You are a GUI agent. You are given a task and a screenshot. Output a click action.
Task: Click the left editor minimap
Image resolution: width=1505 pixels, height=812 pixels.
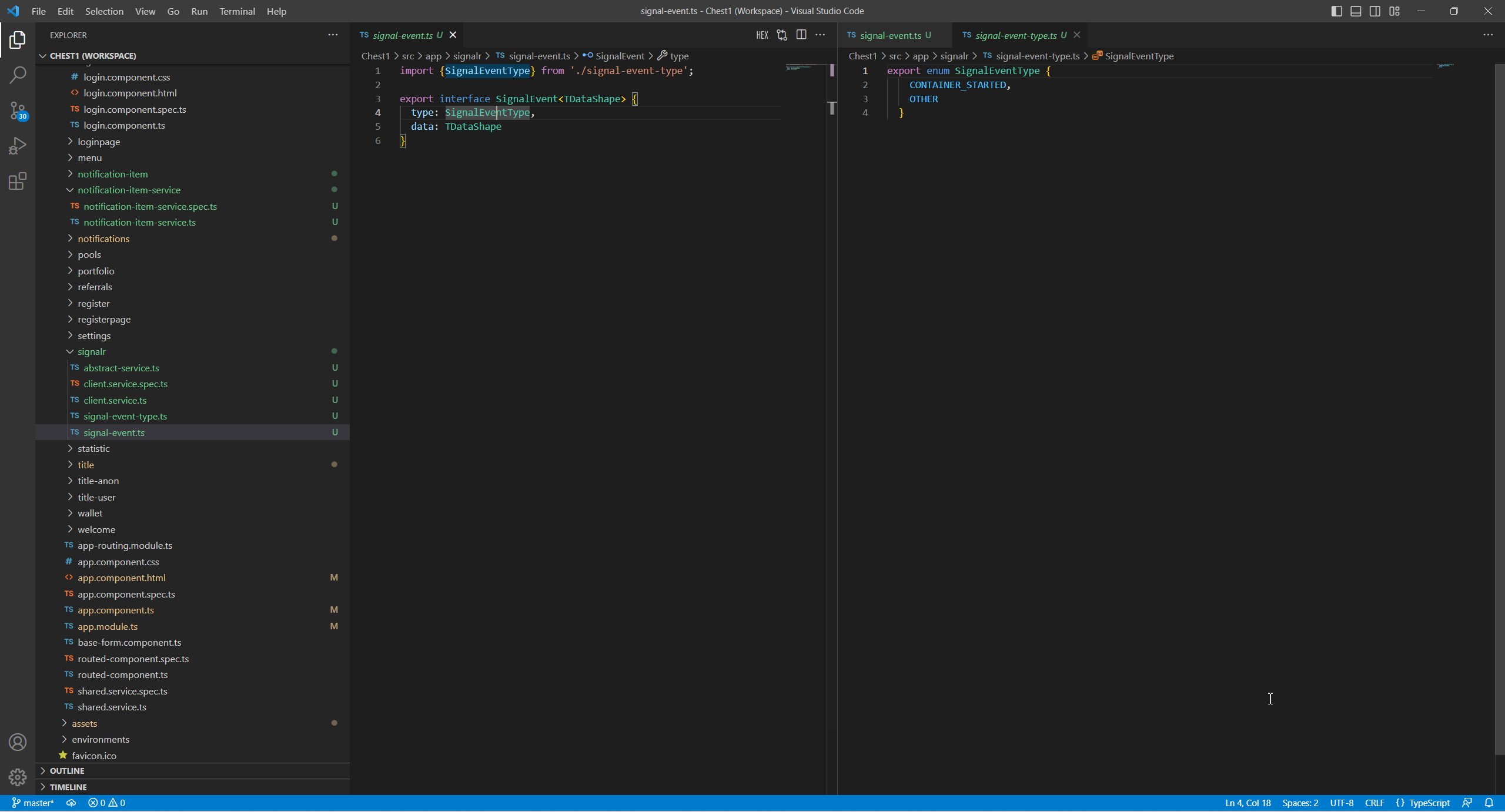pos(805,68)
